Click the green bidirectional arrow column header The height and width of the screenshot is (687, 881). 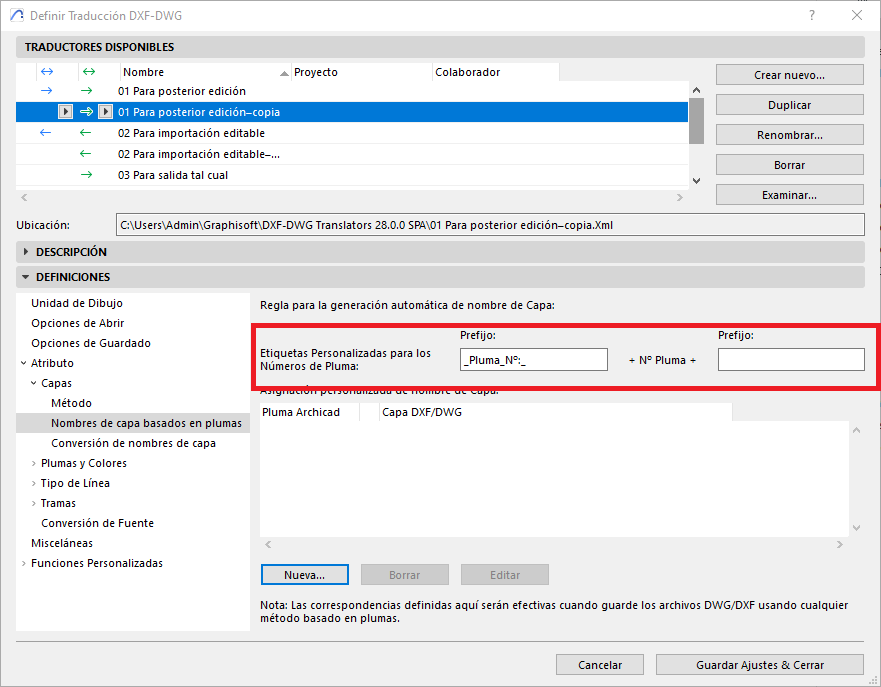coord(88,72)
